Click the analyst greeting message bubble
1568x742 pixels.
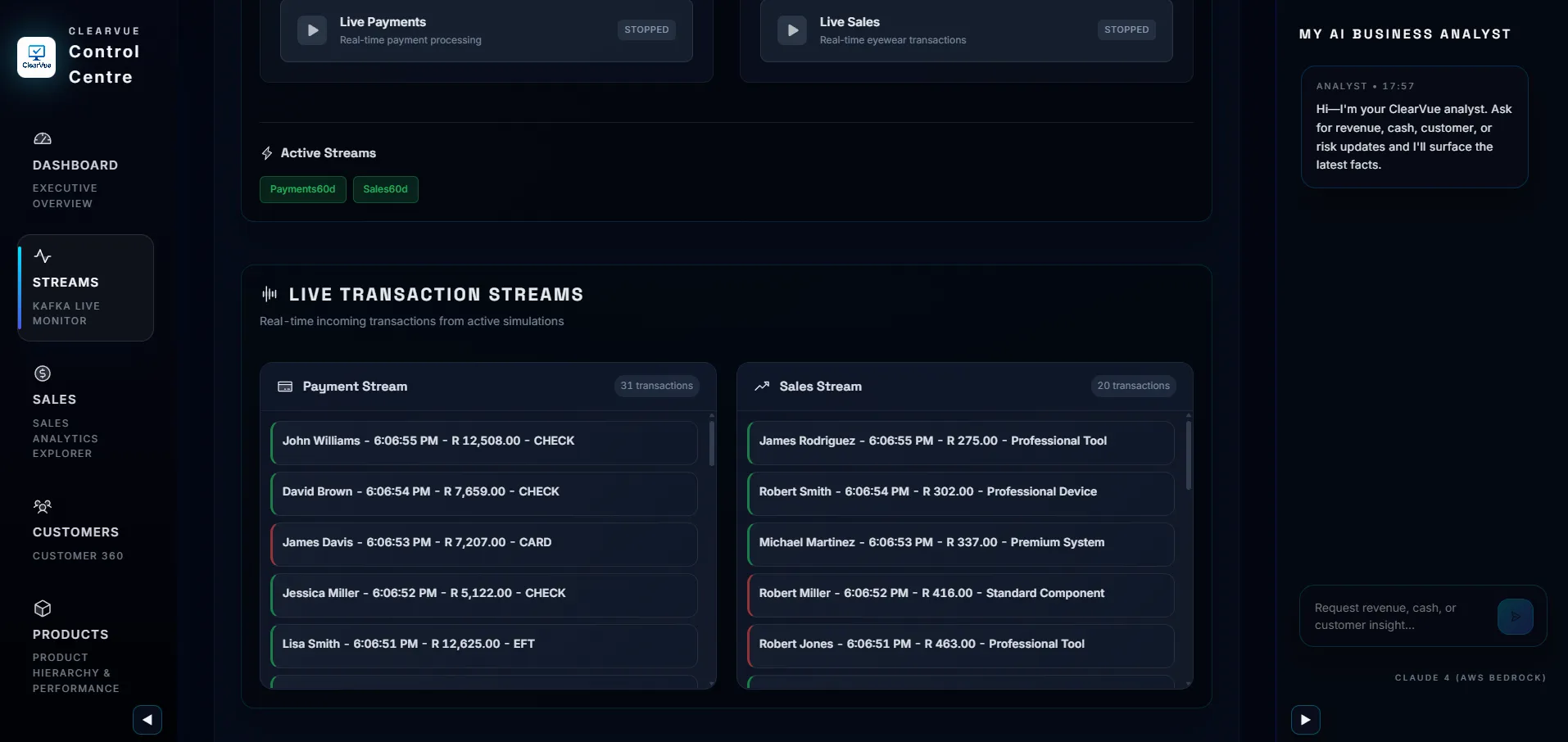[x=1415, y=127]
